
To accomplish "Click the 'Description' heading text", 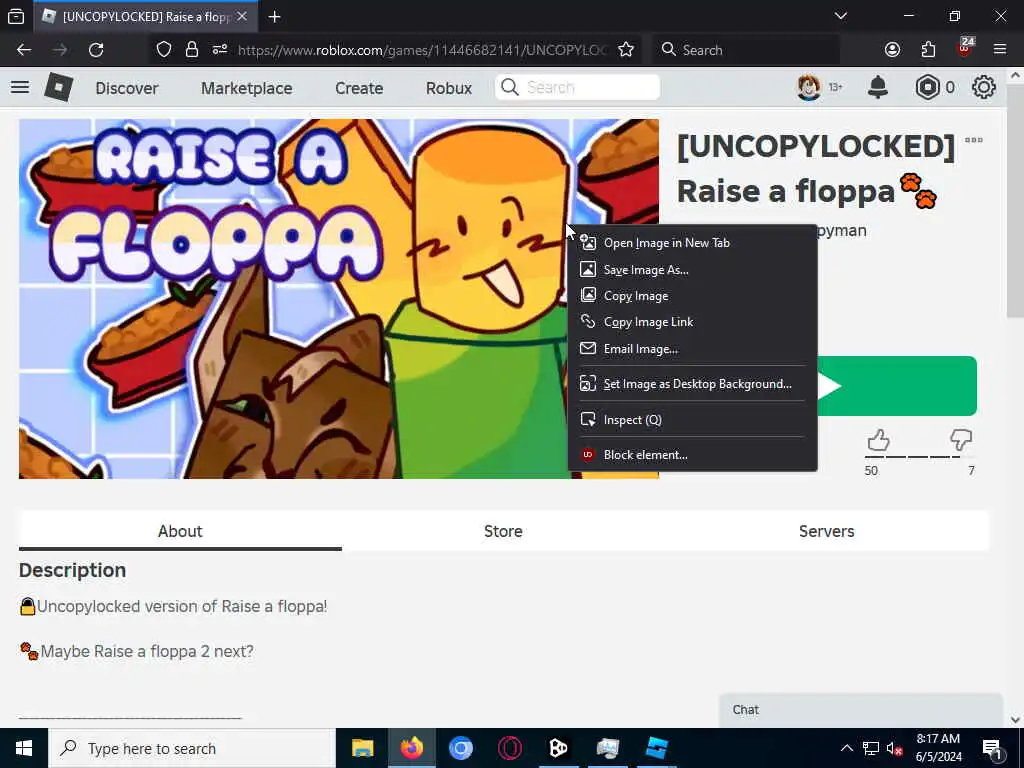I will pyautogui.click(x=72, y=570).
